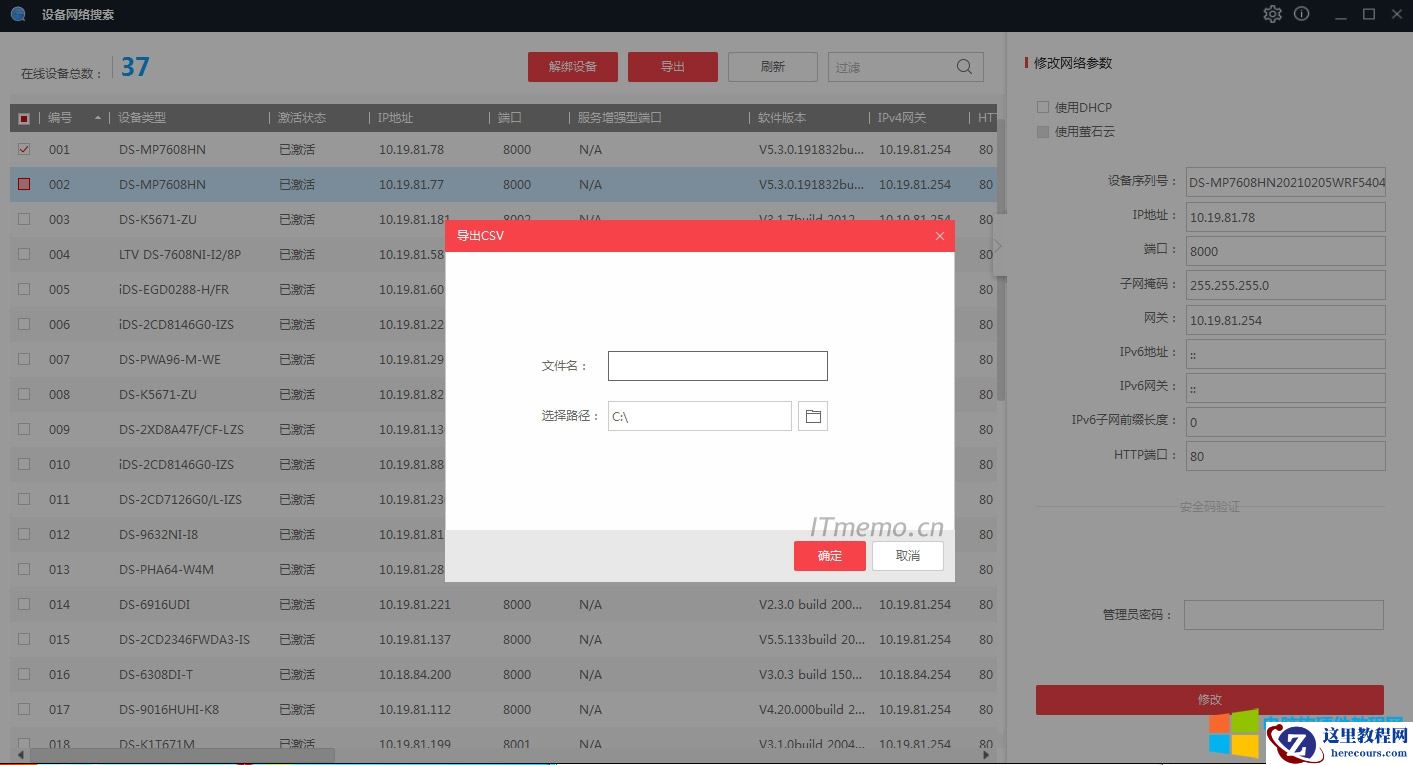
Task: Edit the 网关 field in side panel
Action: [x=1286, y=320]
